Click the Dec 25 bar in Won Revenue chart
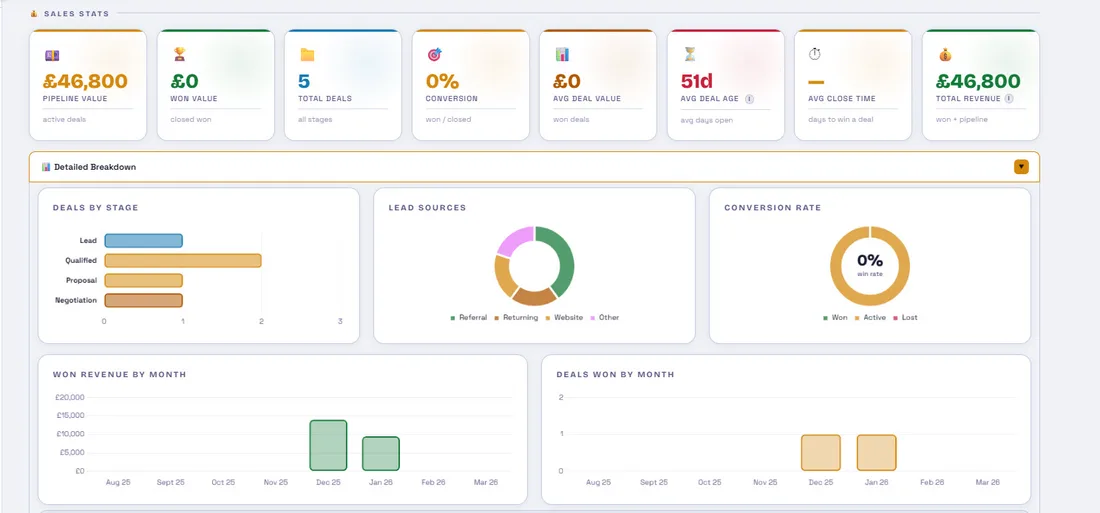The width and height of the screenshot is (1100, 513). pyautogui.click(x=328, y=445)
